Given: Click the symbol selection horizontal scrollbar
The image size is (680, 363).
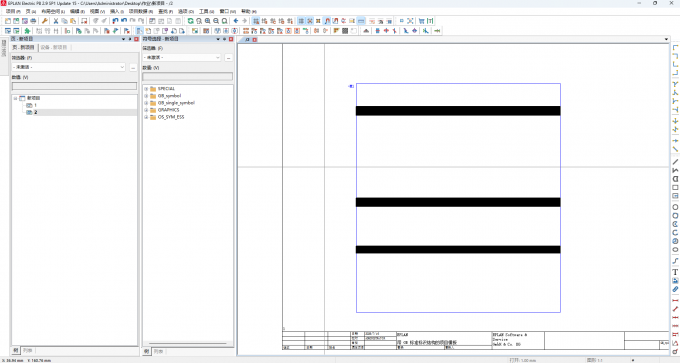Looking at the screenshot, I should 188,343.
